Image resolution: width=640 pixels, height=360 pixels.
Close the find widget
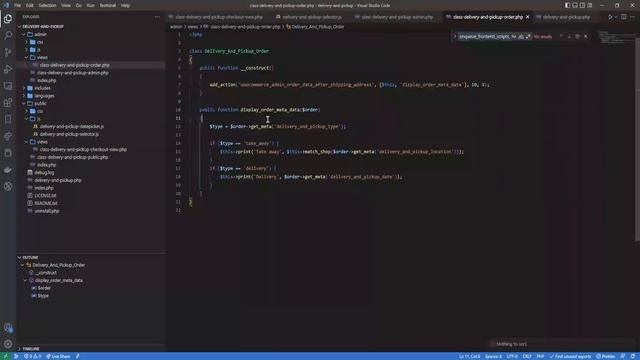tap(586, 36)
